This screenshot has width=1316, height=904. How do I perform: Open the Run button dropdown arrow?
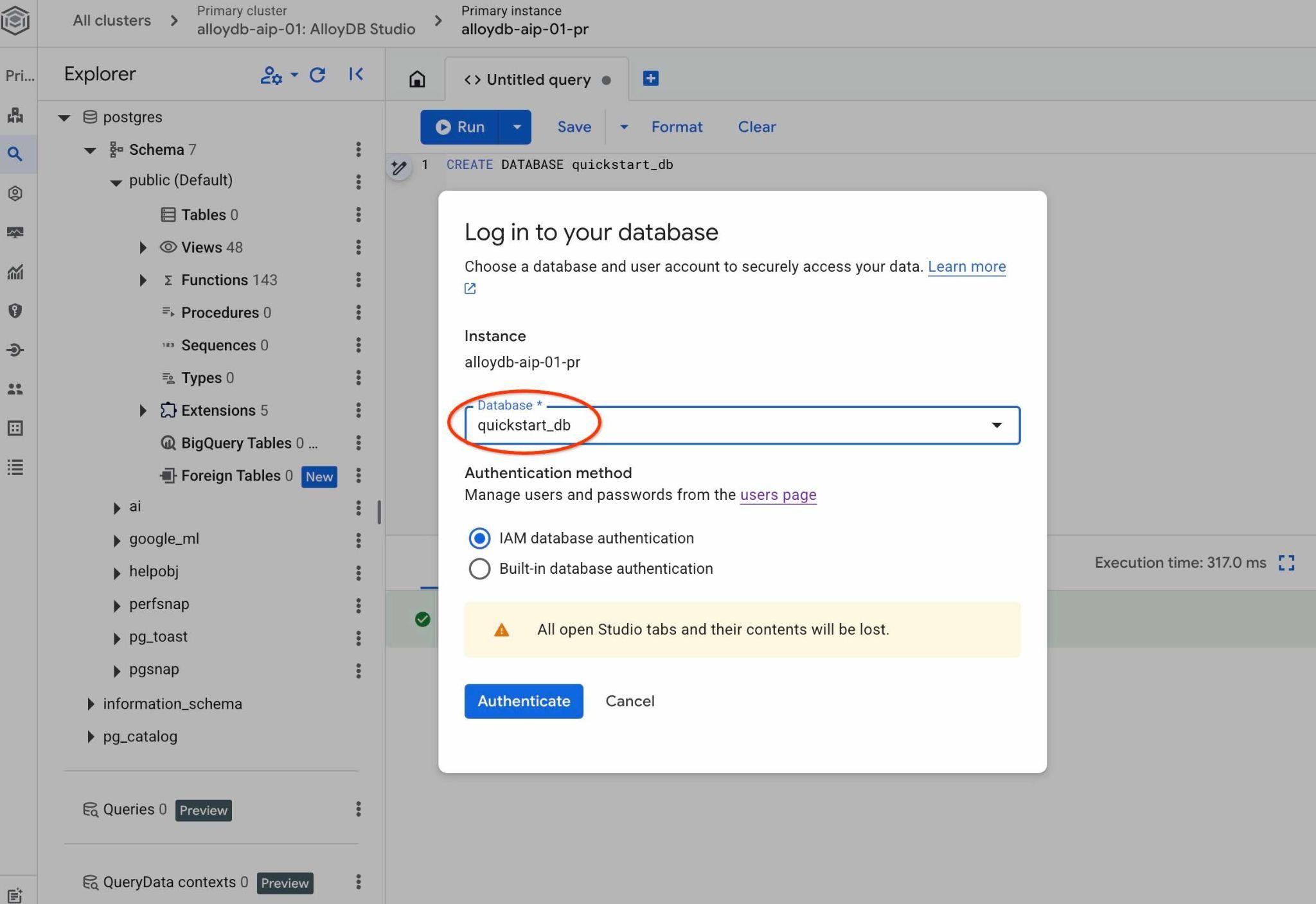tap(517, 127)
